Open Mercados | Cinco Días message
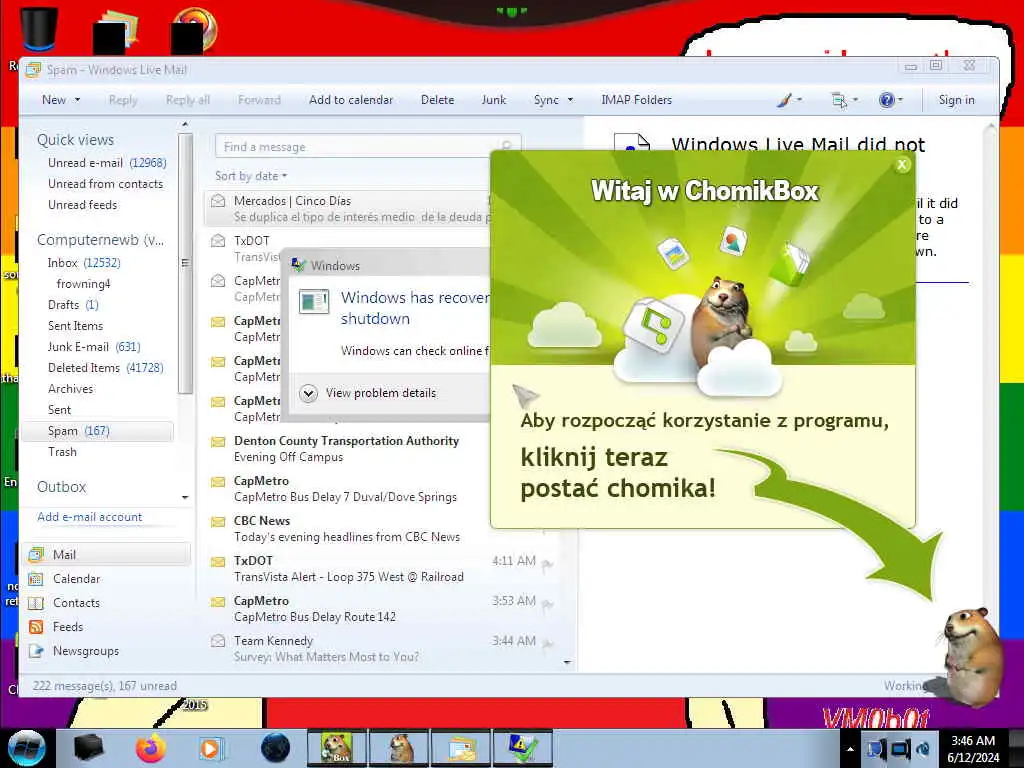The width and height of the screenshot is (1024, 768). coord(347,208)
